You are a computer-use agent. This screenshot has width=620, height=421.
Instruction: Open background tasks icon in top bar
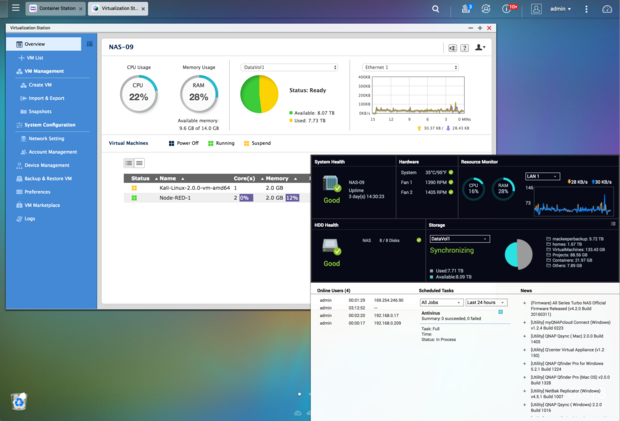point(467,9)
